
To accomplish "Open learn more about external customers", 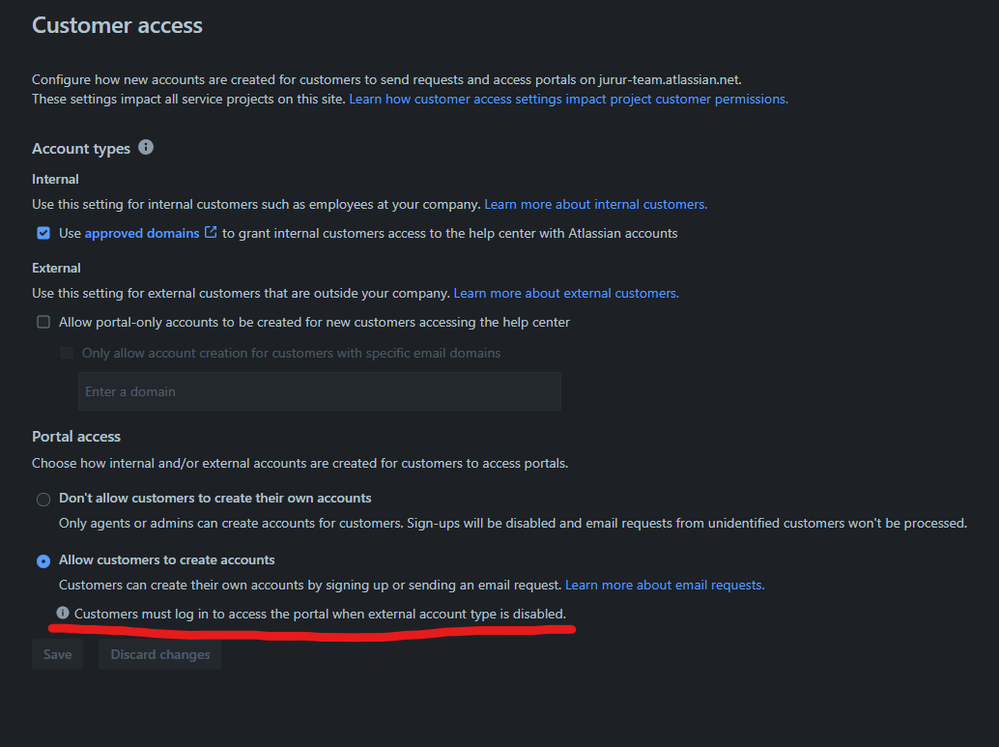I will (x=565, y=293).
